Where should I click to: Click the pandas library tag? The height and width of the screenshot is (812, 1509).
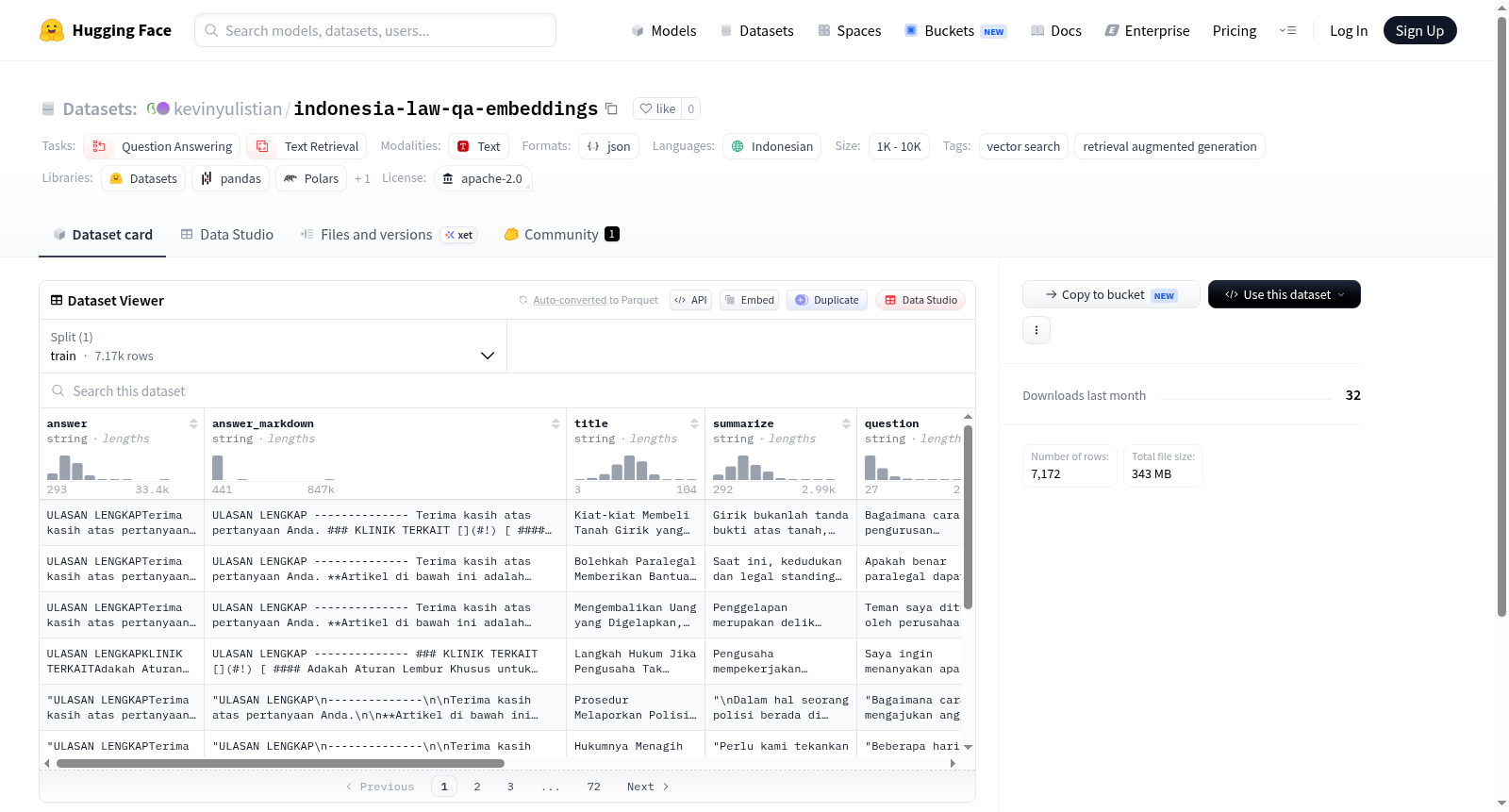coord(231,178)
